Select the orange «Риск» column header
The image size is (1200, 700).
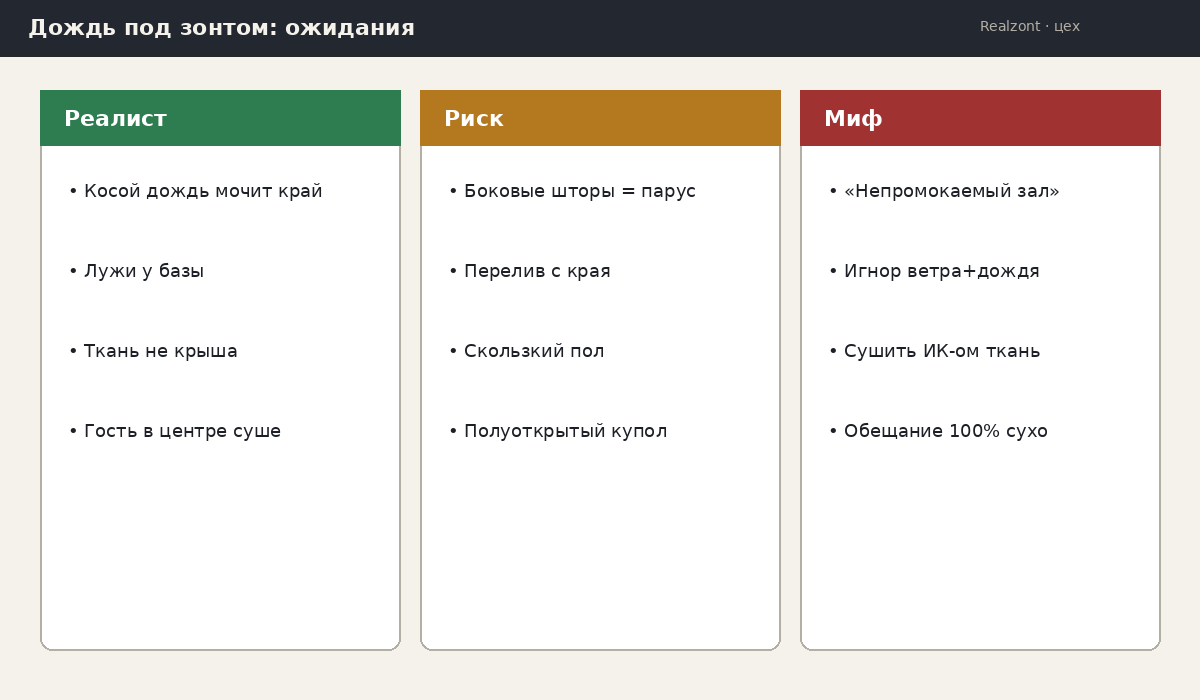tap(600, 118)
